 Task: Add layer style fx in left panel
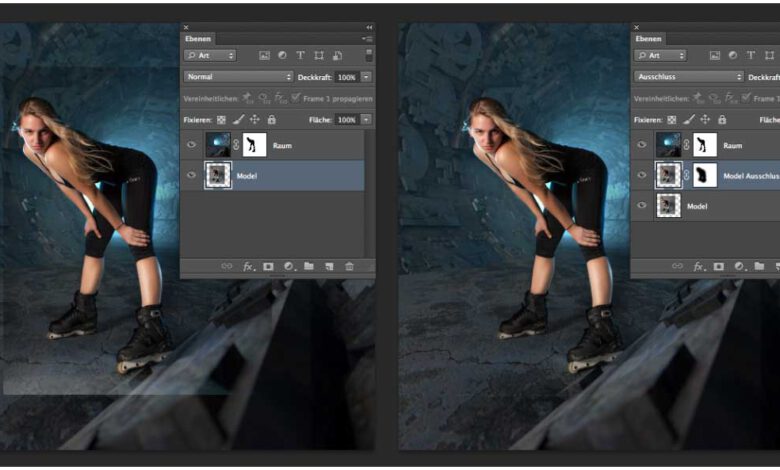pos(249,267)
